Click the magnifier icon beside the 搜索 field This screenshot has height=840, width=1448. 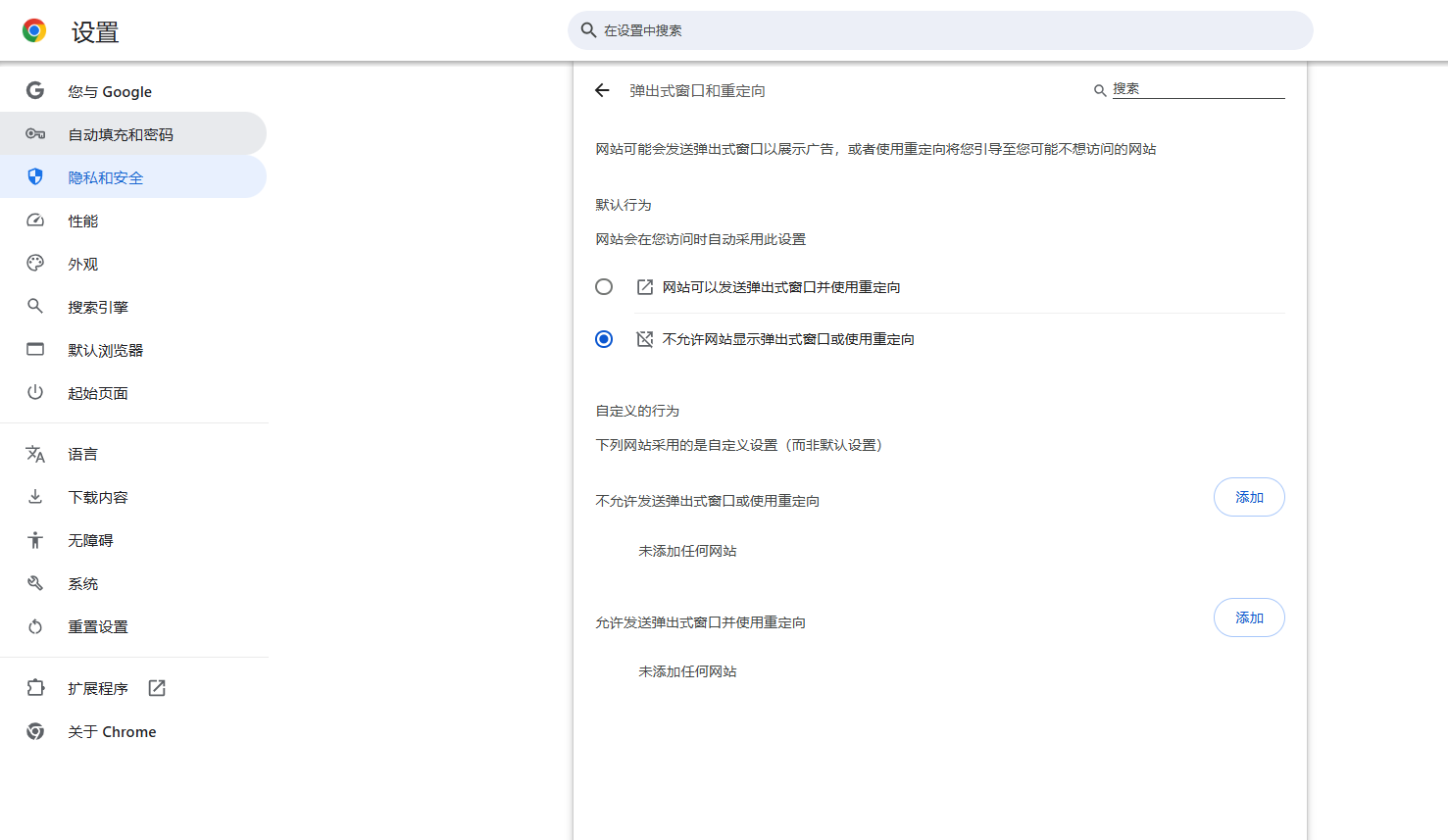click(1100, 90)
